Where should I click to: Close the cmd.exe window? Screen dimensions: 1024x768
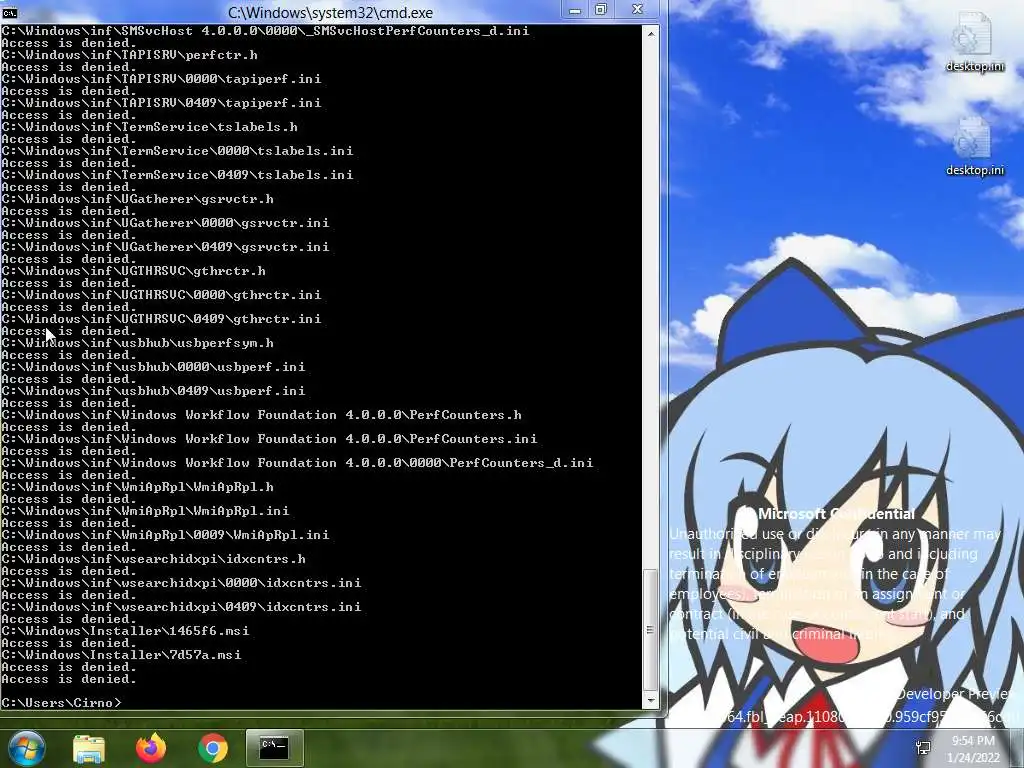click(x=637, y=10)
